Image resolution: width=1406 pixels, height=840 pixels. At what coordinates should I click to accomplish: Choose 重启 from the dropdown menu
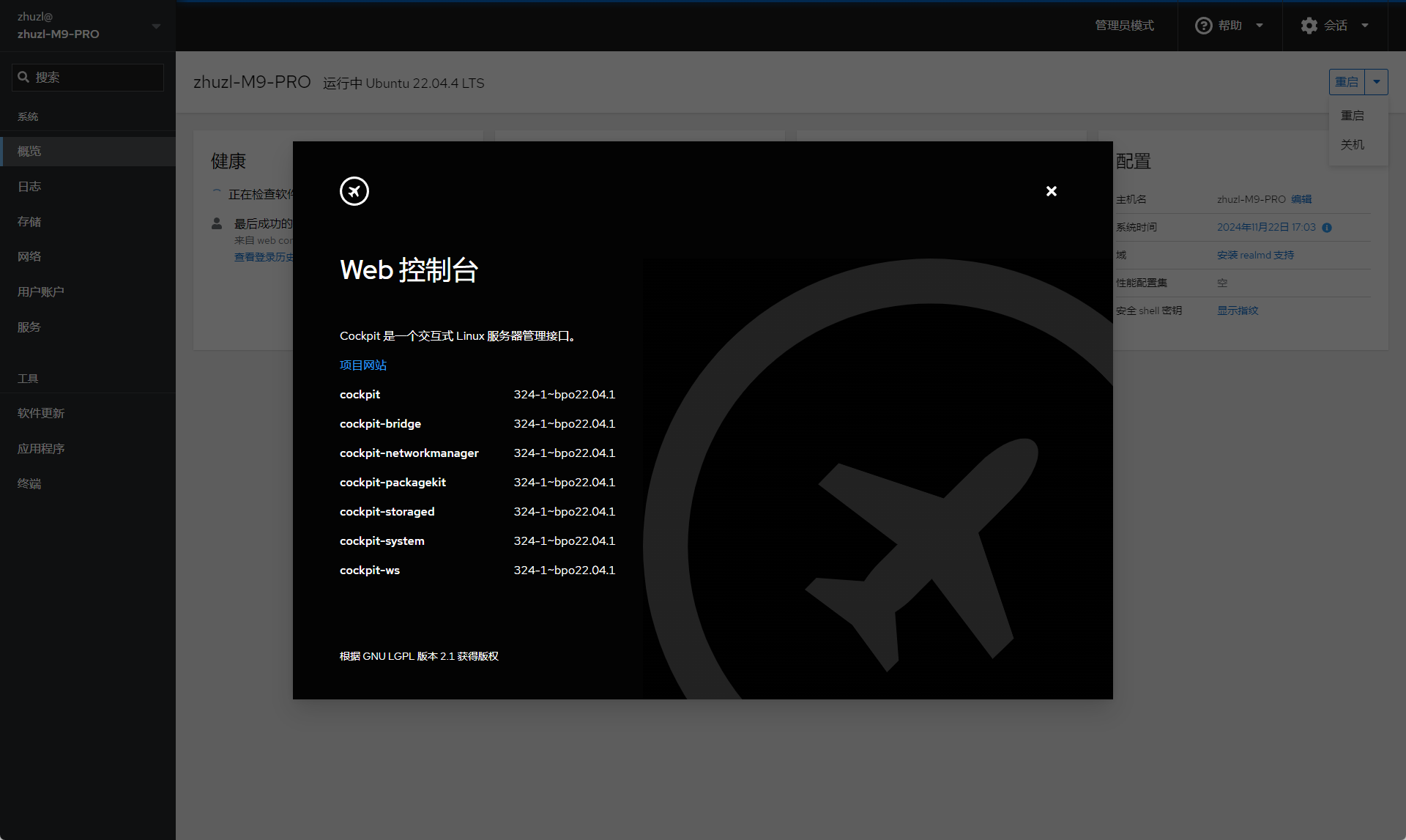point(1358,116)
